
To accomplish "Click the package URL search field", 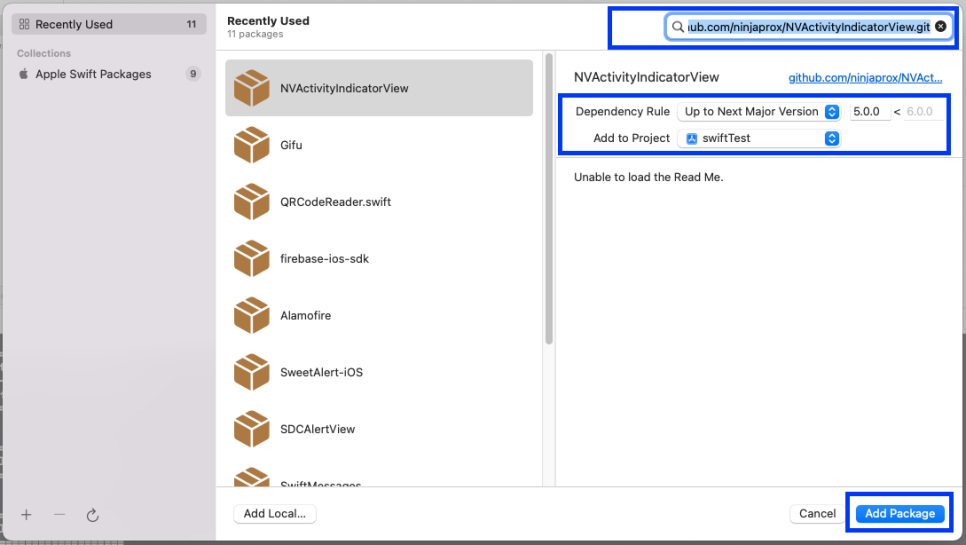I will tap(808, 26).
